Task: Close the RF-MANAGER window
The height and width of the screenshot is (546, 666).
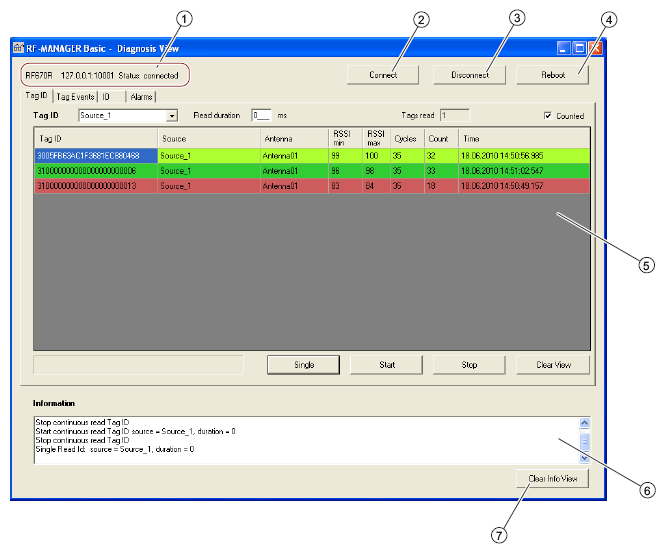Action: (x=595, y=48)
